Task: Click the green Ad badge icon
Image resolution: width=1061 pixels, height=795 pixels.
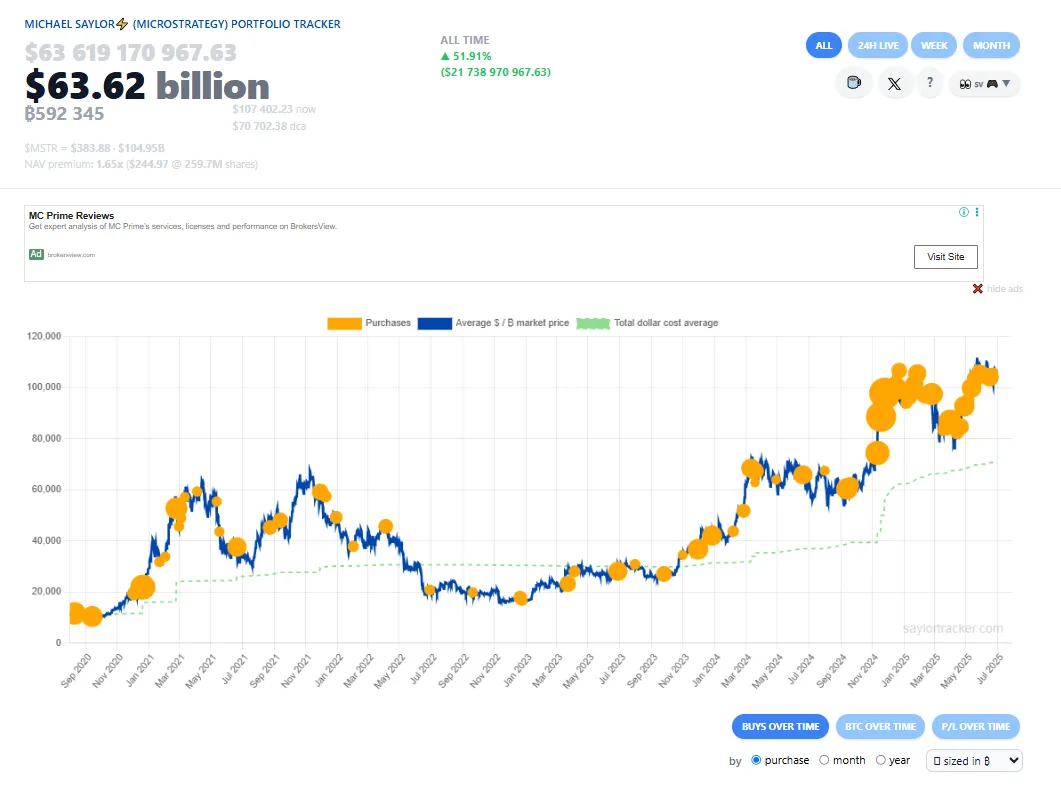Action: [x=36, y=255]
